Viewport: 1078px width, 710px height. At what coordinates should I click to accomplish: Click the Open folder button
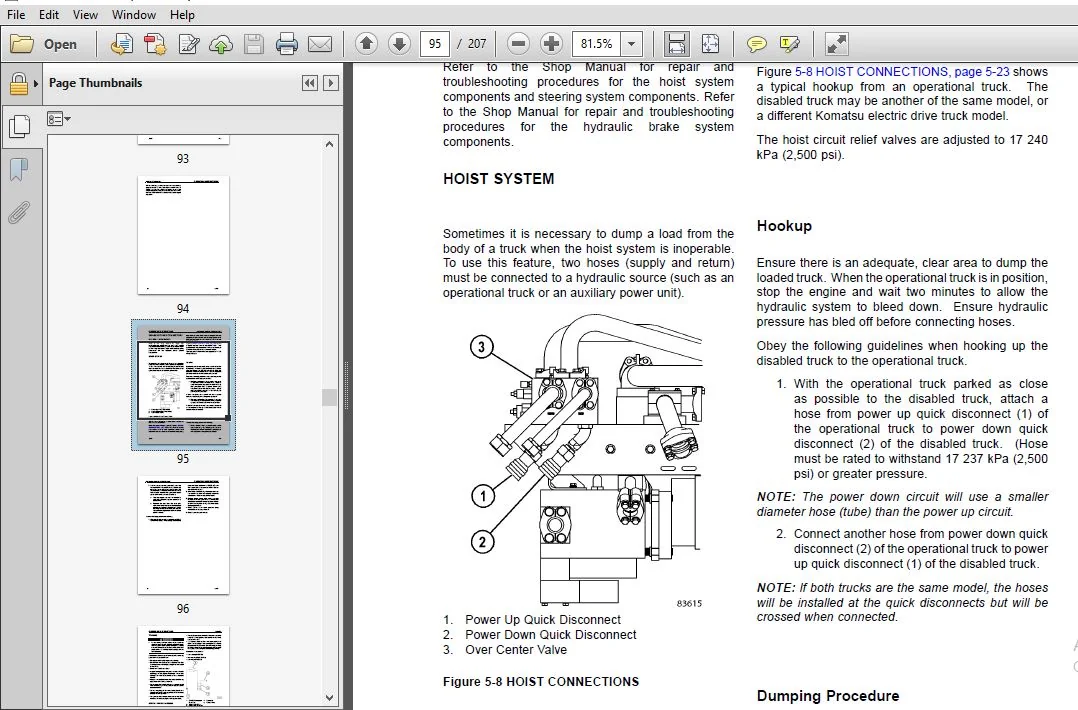tap(44, 44)
